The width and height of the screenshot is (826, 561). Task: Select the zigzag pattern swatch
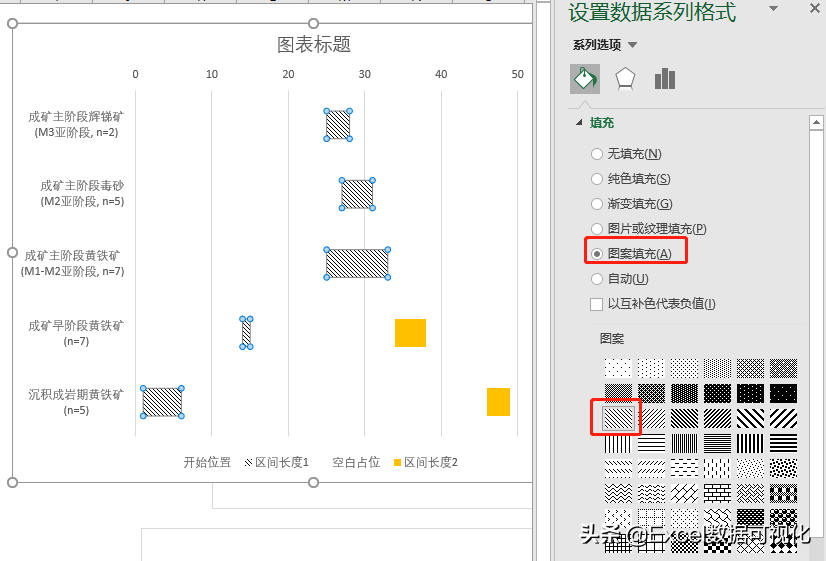618,494
